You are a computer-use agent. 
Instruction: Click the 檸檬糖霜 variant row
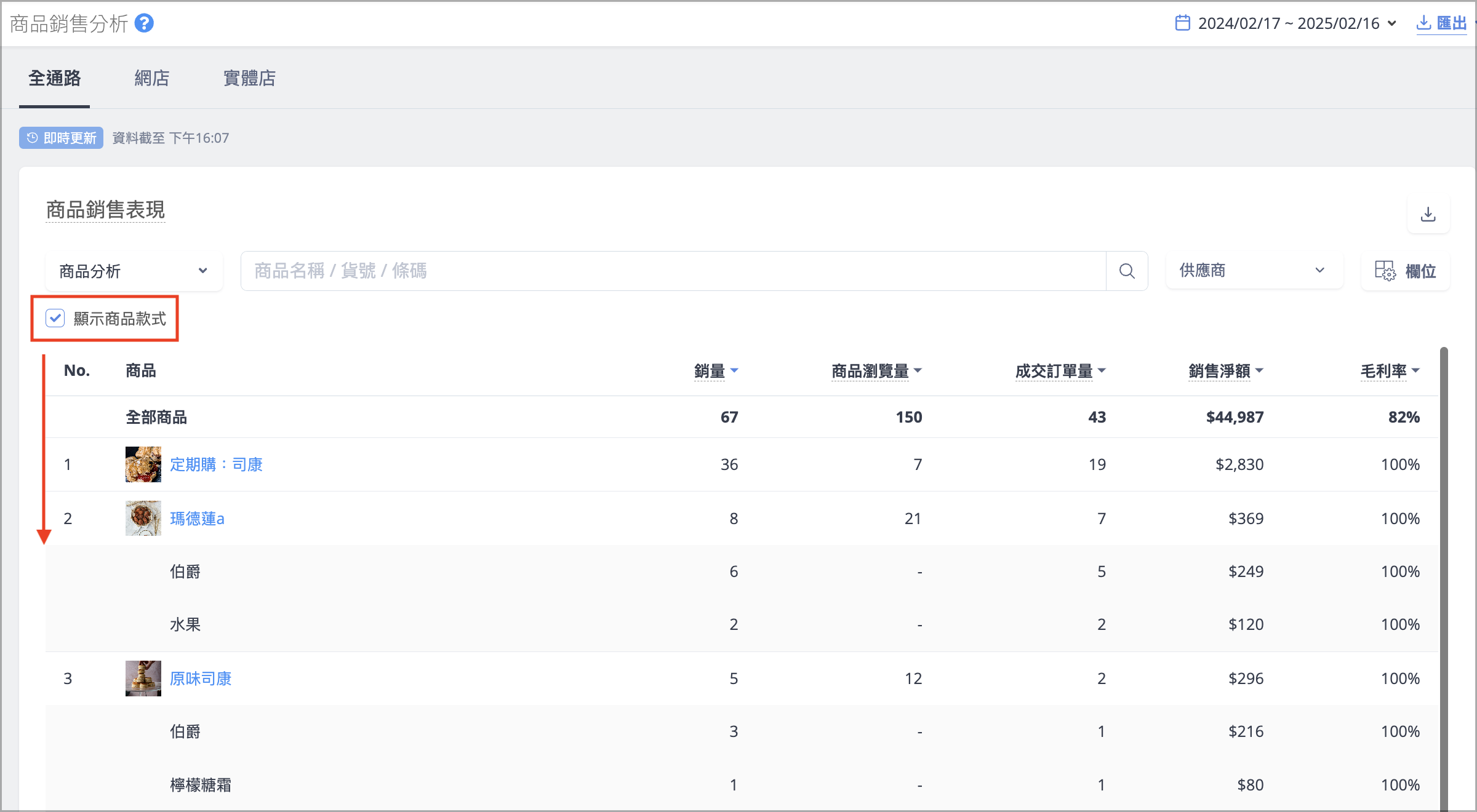[742, 785]
